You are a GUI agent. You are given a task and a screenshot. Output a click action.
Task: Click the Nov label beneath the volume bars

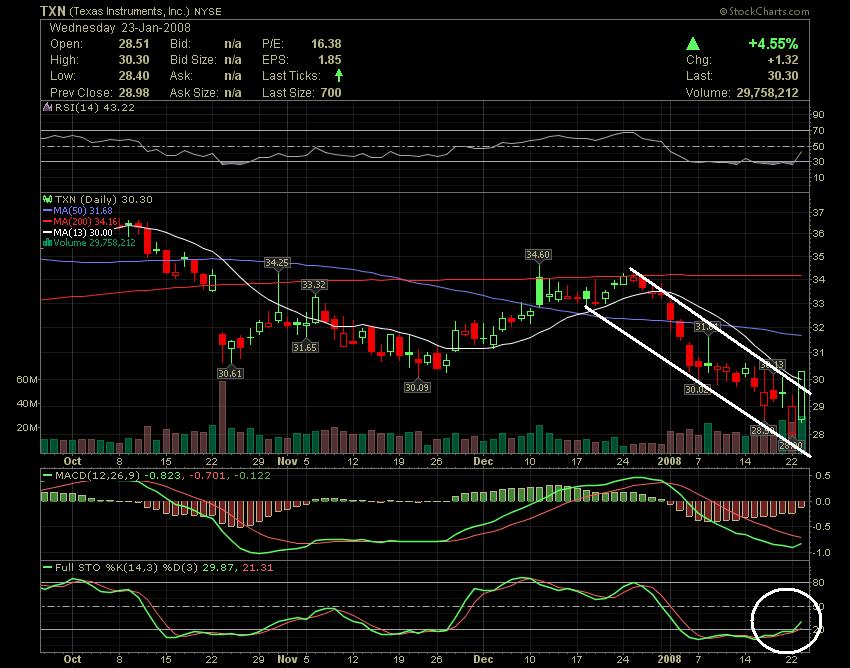click(x=288, y=461)
